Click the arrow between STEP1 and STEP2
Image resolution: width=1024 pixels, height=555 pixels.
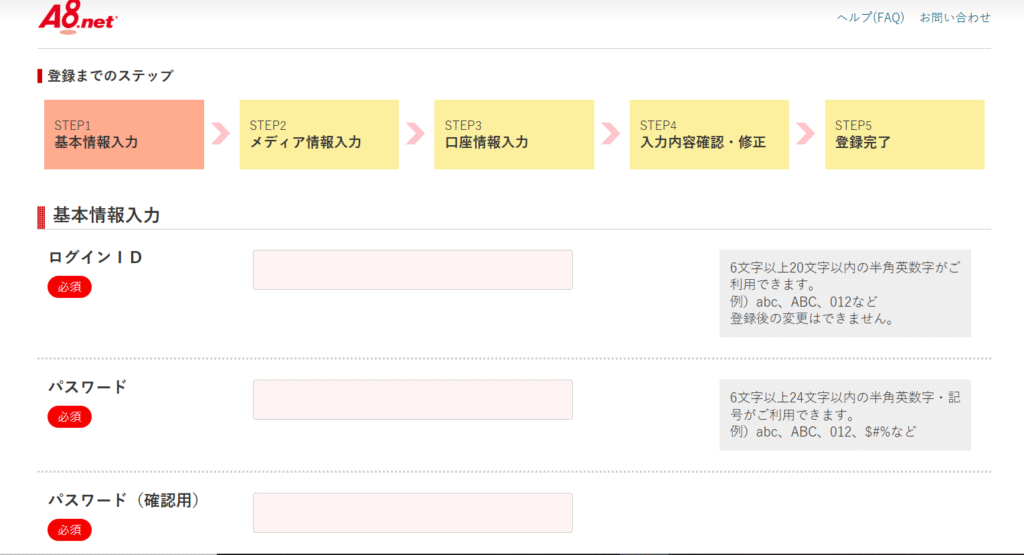[x=221, y=134]
